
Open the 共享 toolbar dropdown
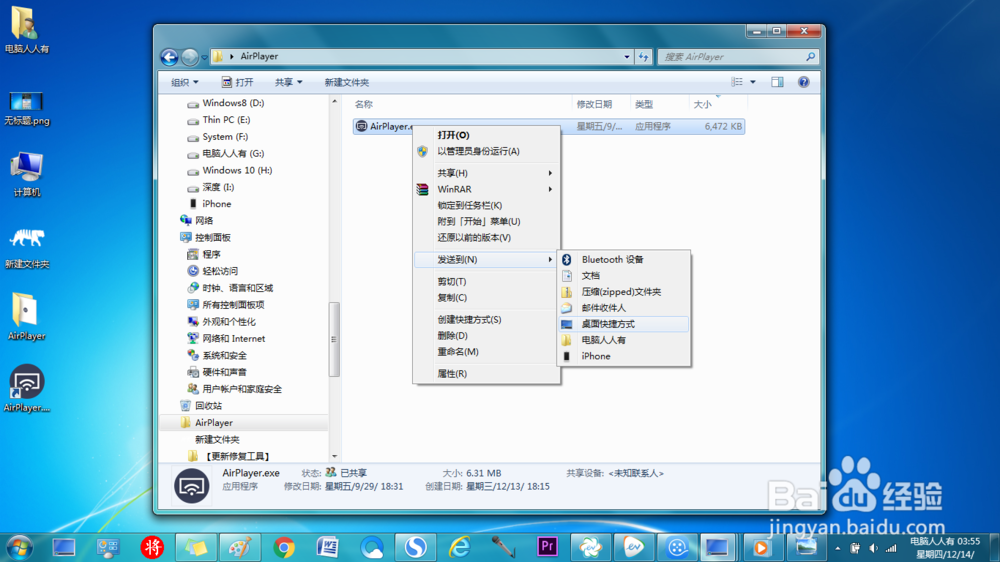288,82
